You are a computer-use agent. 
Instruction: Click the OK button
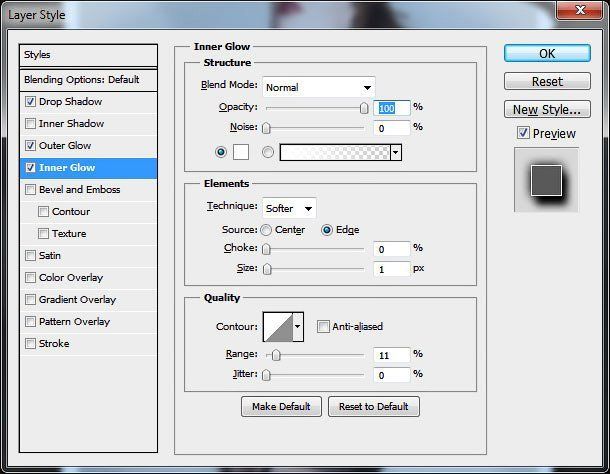pos(547,53)
